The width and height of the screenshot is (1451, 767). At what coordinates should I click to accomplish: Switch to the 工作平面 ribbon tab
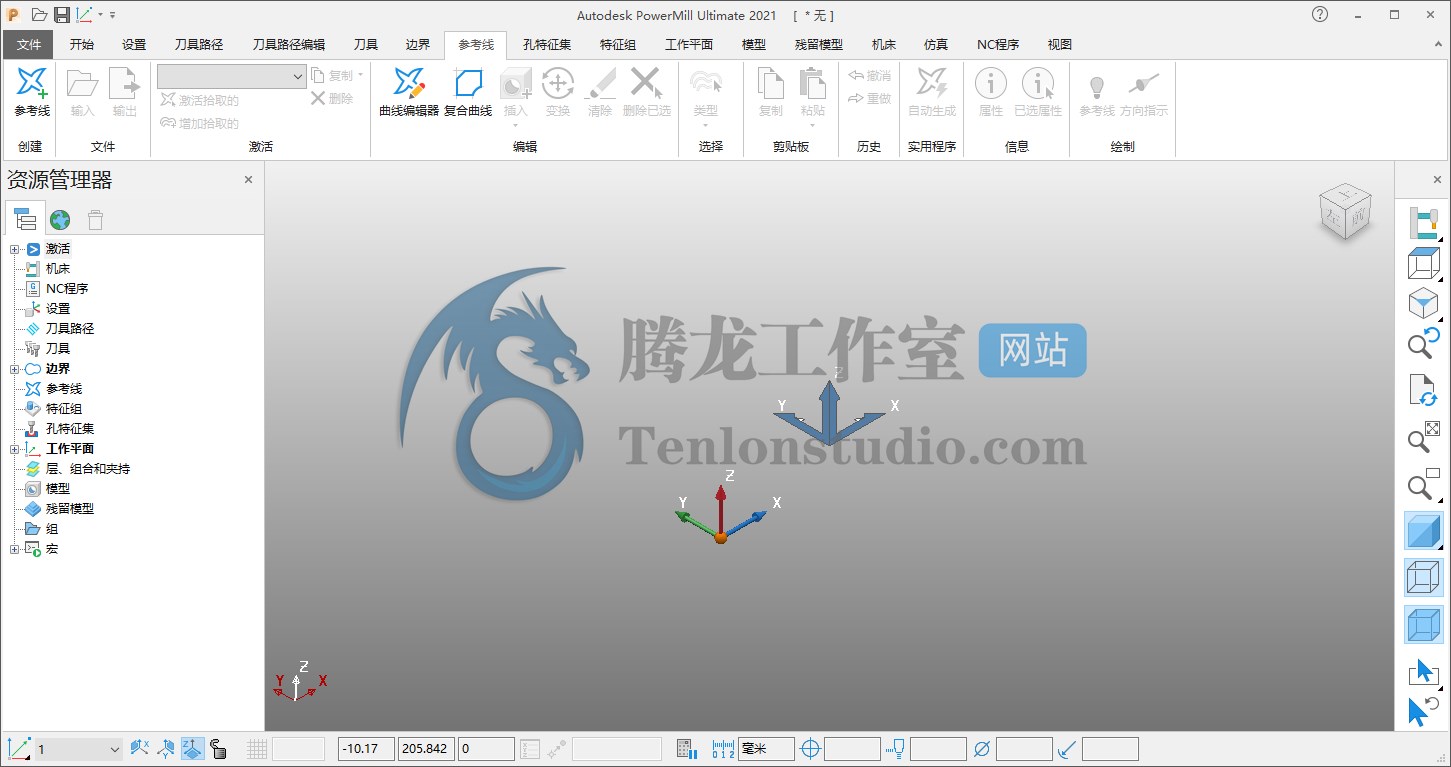[689, 45]
